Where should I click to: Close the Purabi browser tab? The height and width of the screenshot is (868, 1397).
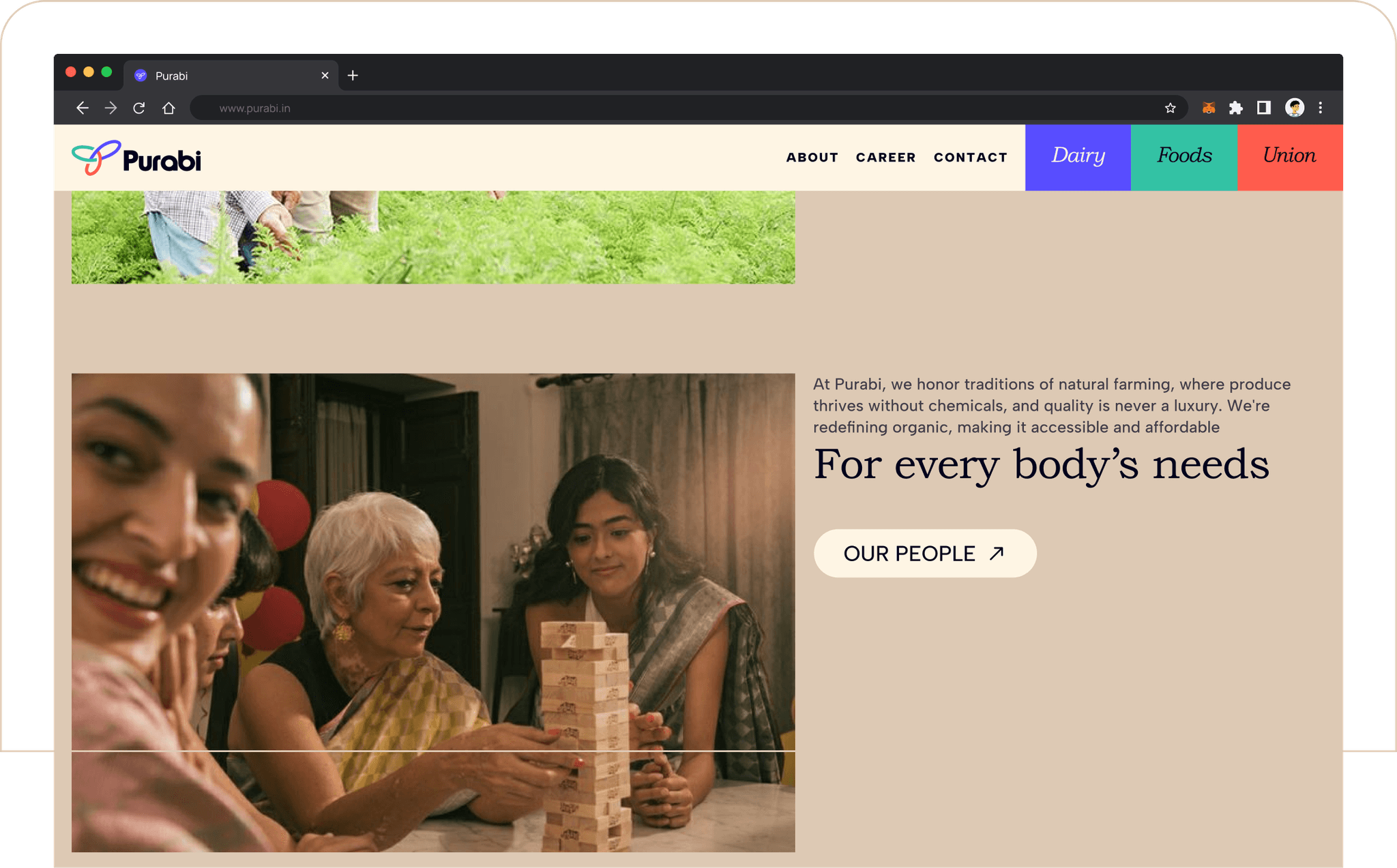325,76
